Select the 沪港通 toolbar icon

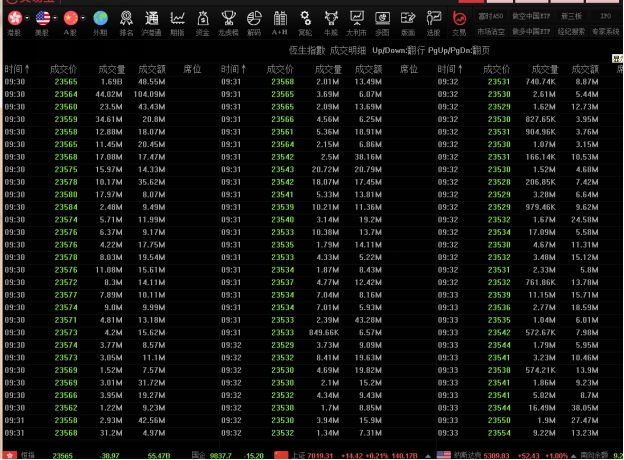151,19
